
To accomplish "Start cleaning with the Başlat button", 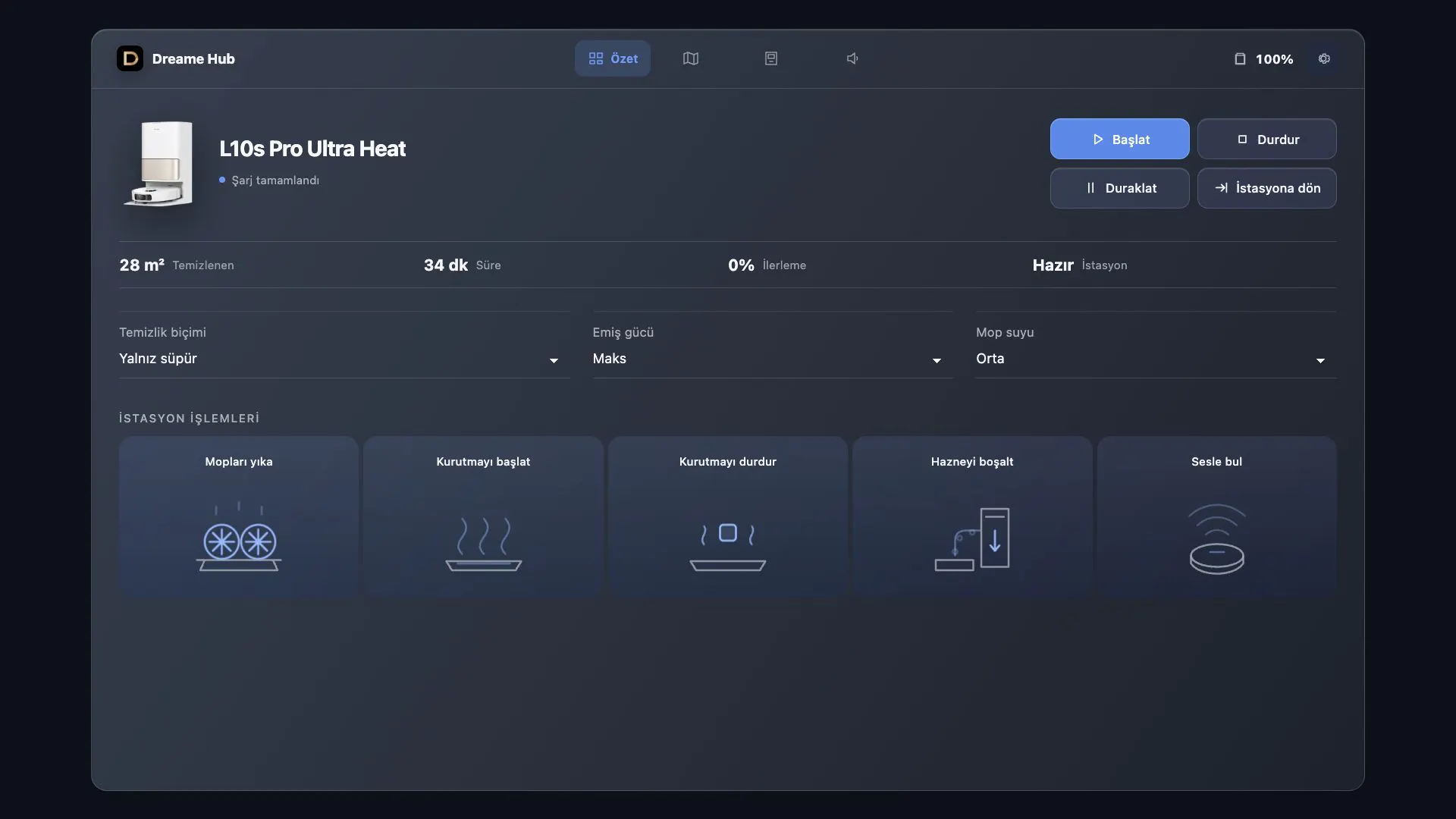I will [1119, 139].
